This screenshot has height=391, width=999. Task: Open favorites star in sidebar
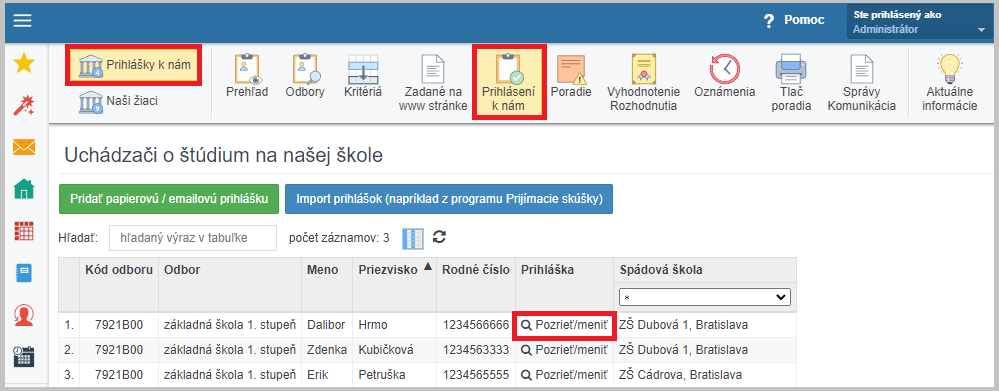pyautogui.click(x=24, y=63)
